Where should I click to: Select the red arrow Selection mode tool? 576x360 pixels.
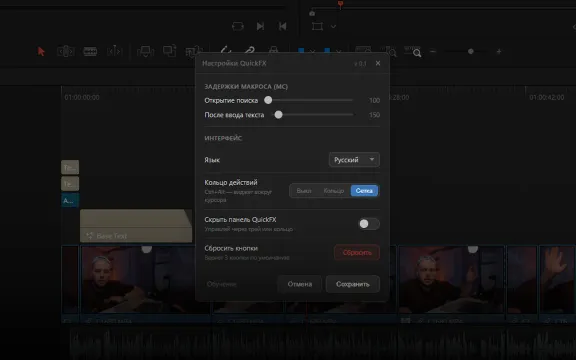point(41,51)
